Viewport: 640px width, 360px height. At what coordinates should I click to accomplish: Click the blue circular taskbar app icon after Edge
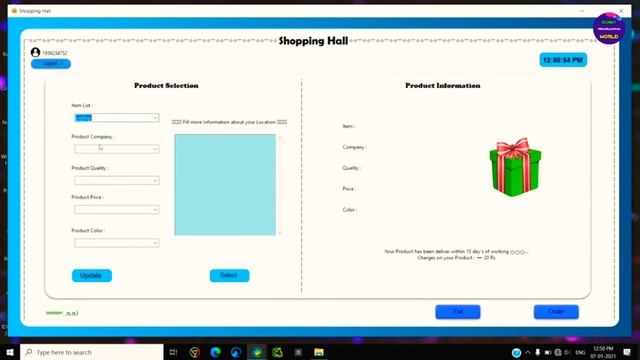(236, 352)
